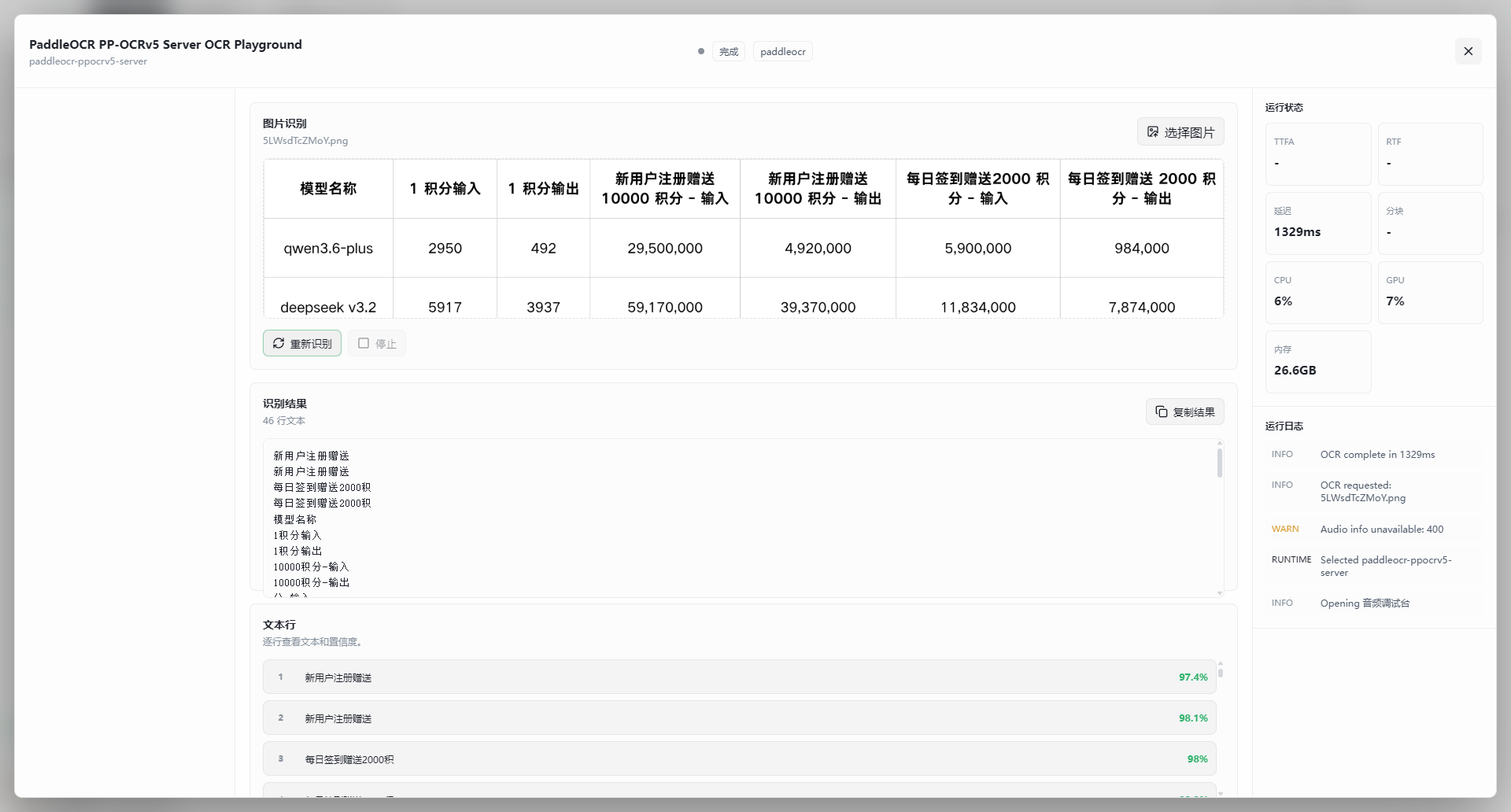Click the GPU 7% status card
The image size is (1511, 812).
click(1431, 293)
